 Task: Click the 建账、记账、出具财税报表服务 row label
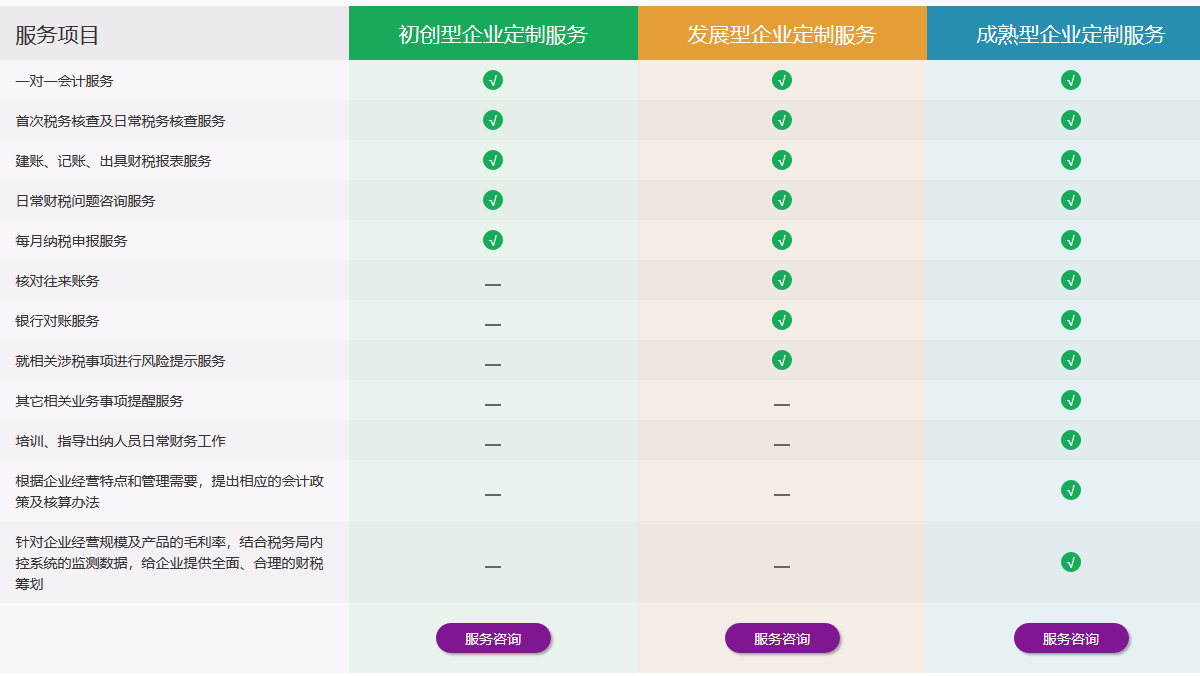tap(113, 161)
